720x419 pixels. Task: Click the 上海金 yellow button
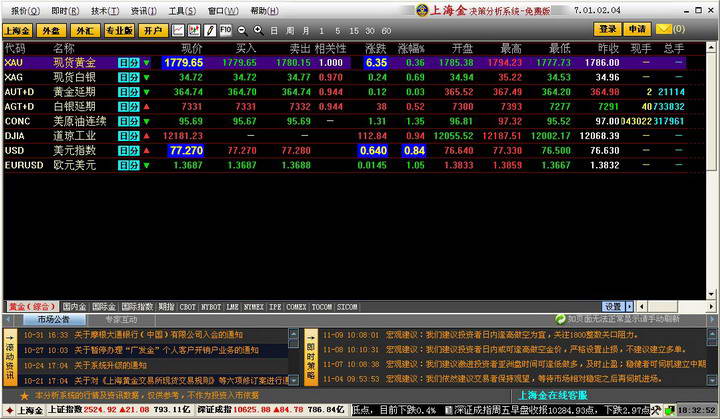(17, 31)
